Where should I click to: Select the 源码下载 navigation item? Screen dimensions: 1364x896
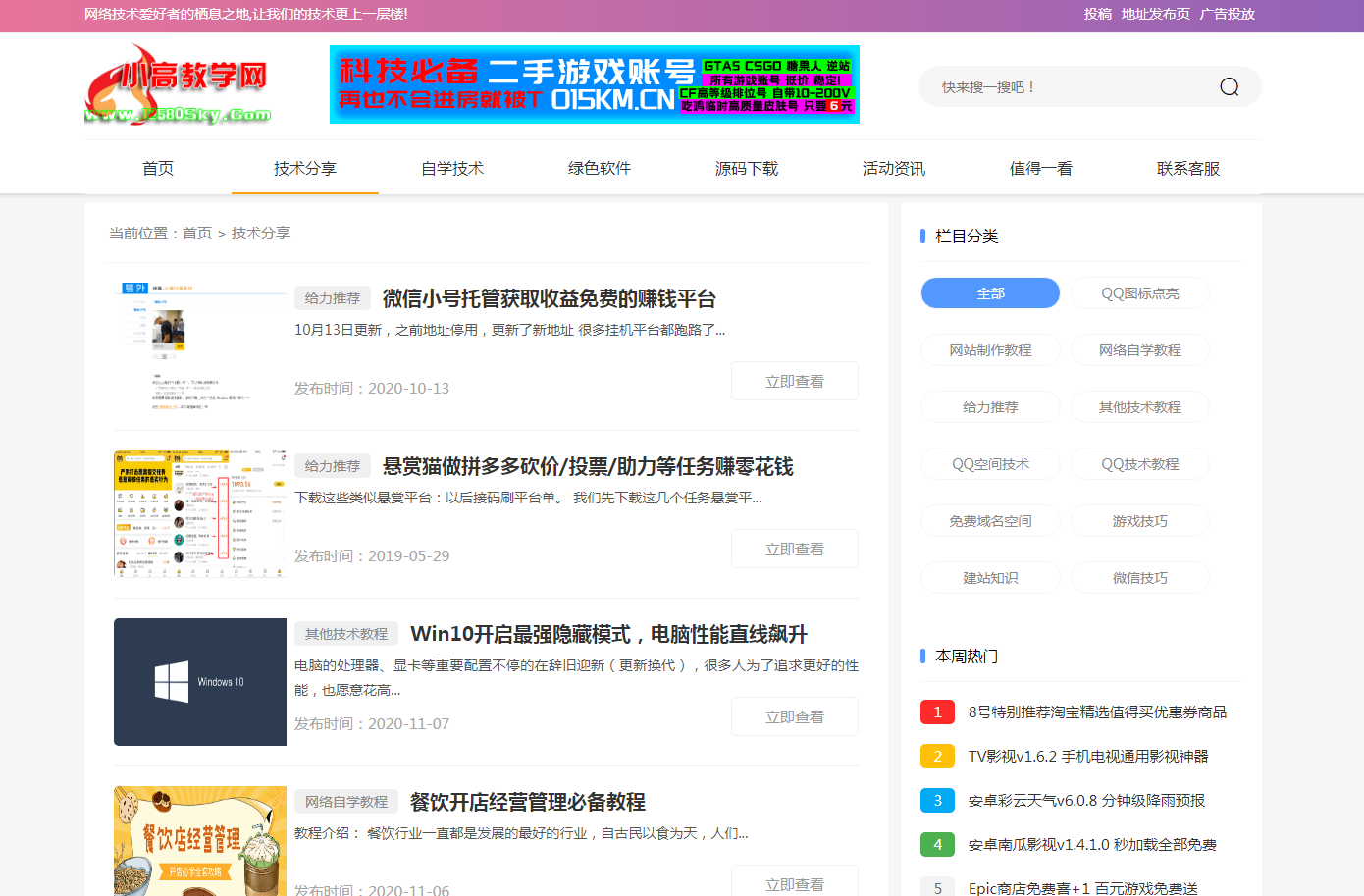click(746, 169)
